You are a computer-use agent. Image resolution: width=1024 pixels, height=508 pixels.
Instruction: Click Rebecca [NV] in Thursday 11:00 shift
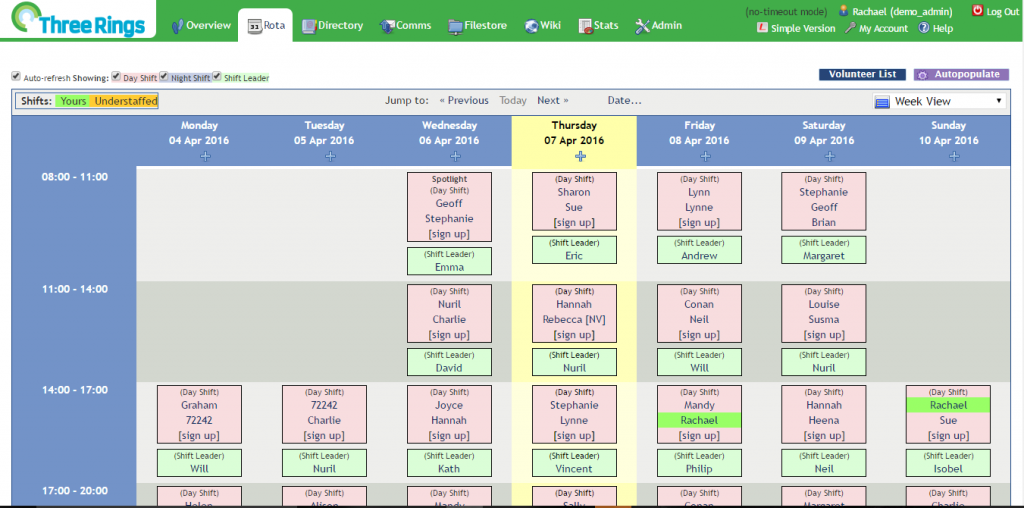[x=574, y=319]
